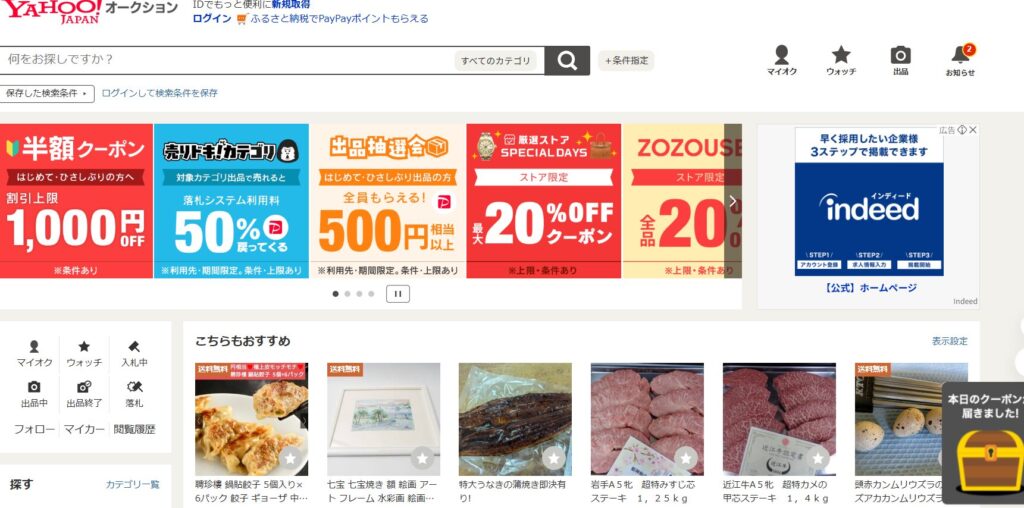Toggle watch star on the framed painting item

(422, 458)
